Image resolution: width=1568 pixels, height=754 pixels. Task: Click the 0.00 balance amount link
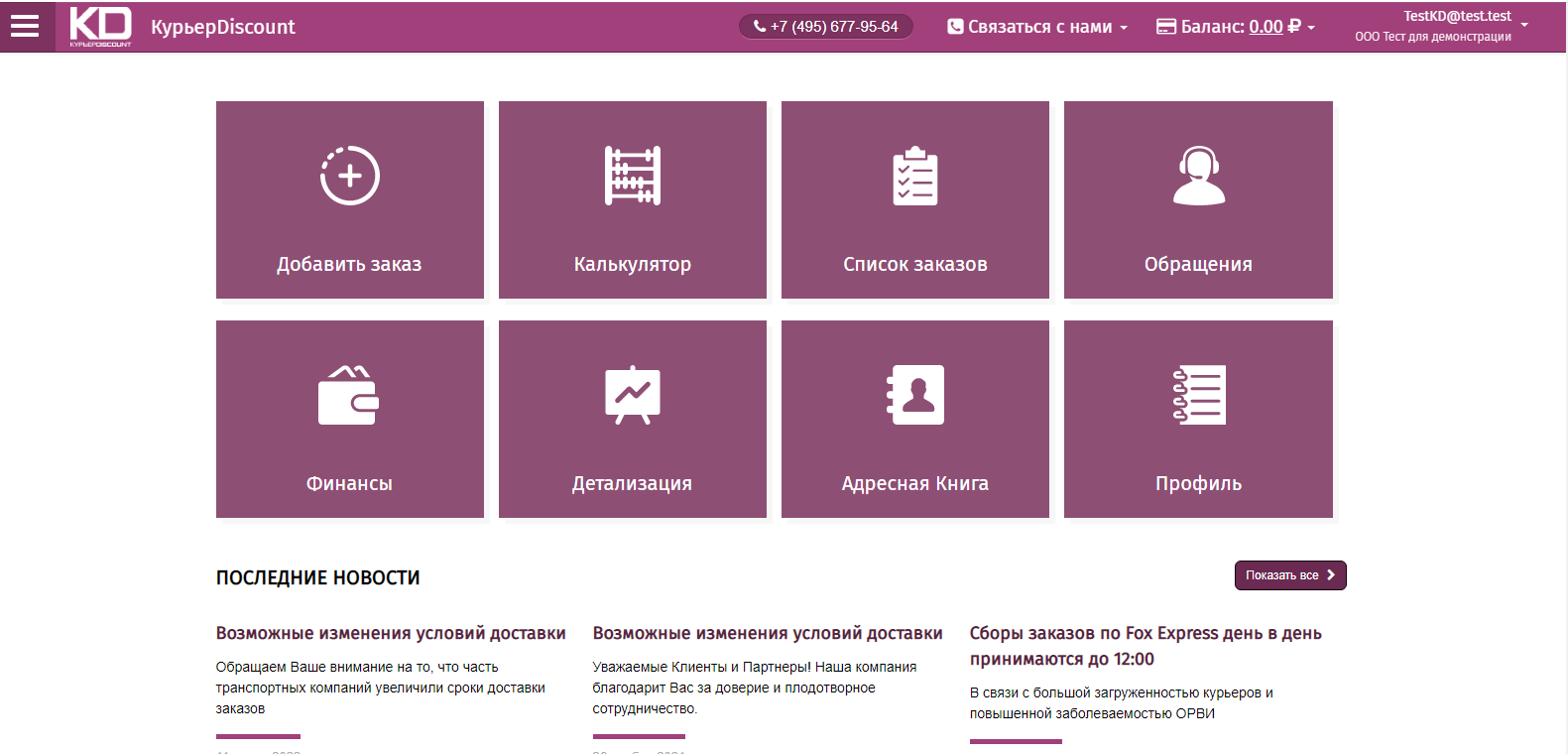(1266, 27)
